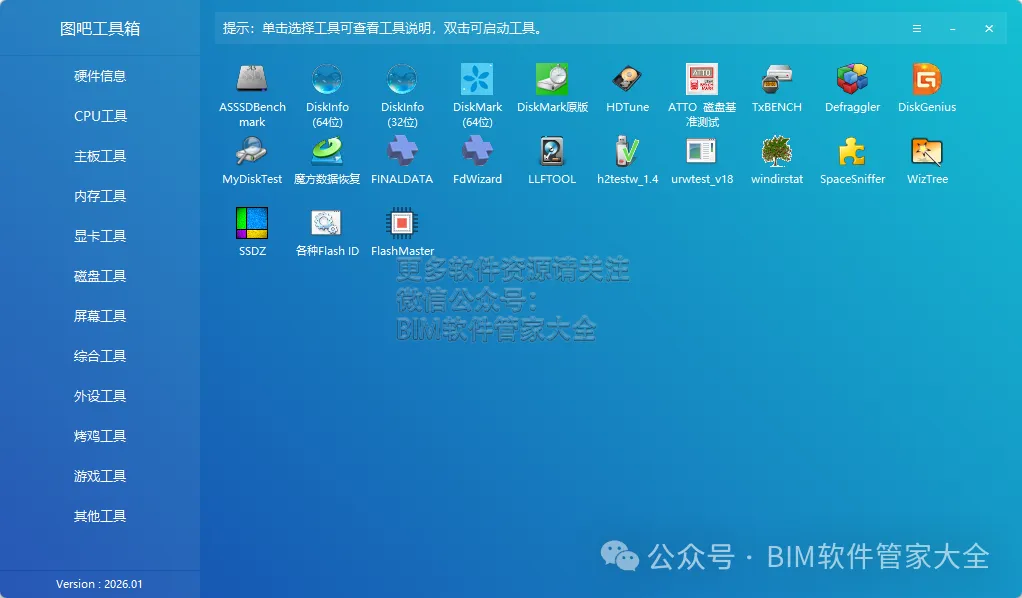
Task: Select the FINALDATA icon
Action: tap(402, 151)
